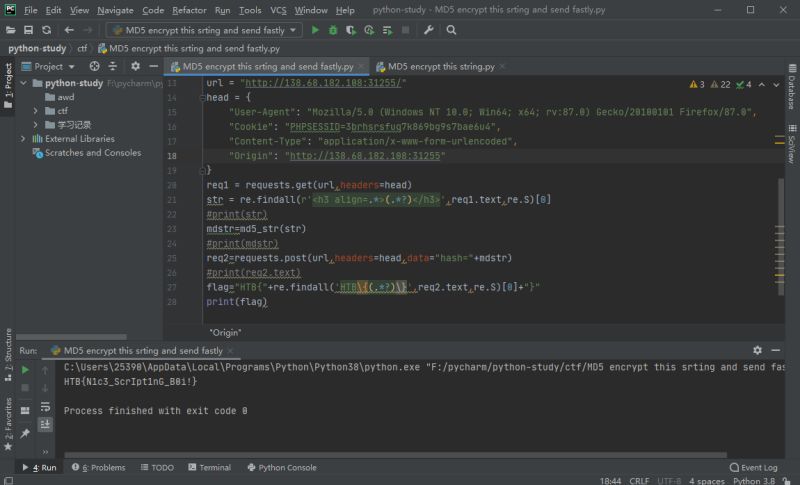This screenshot has height=485, width=800.
Task: Click the Profile run toolbar icon
Action: point(369,30)
